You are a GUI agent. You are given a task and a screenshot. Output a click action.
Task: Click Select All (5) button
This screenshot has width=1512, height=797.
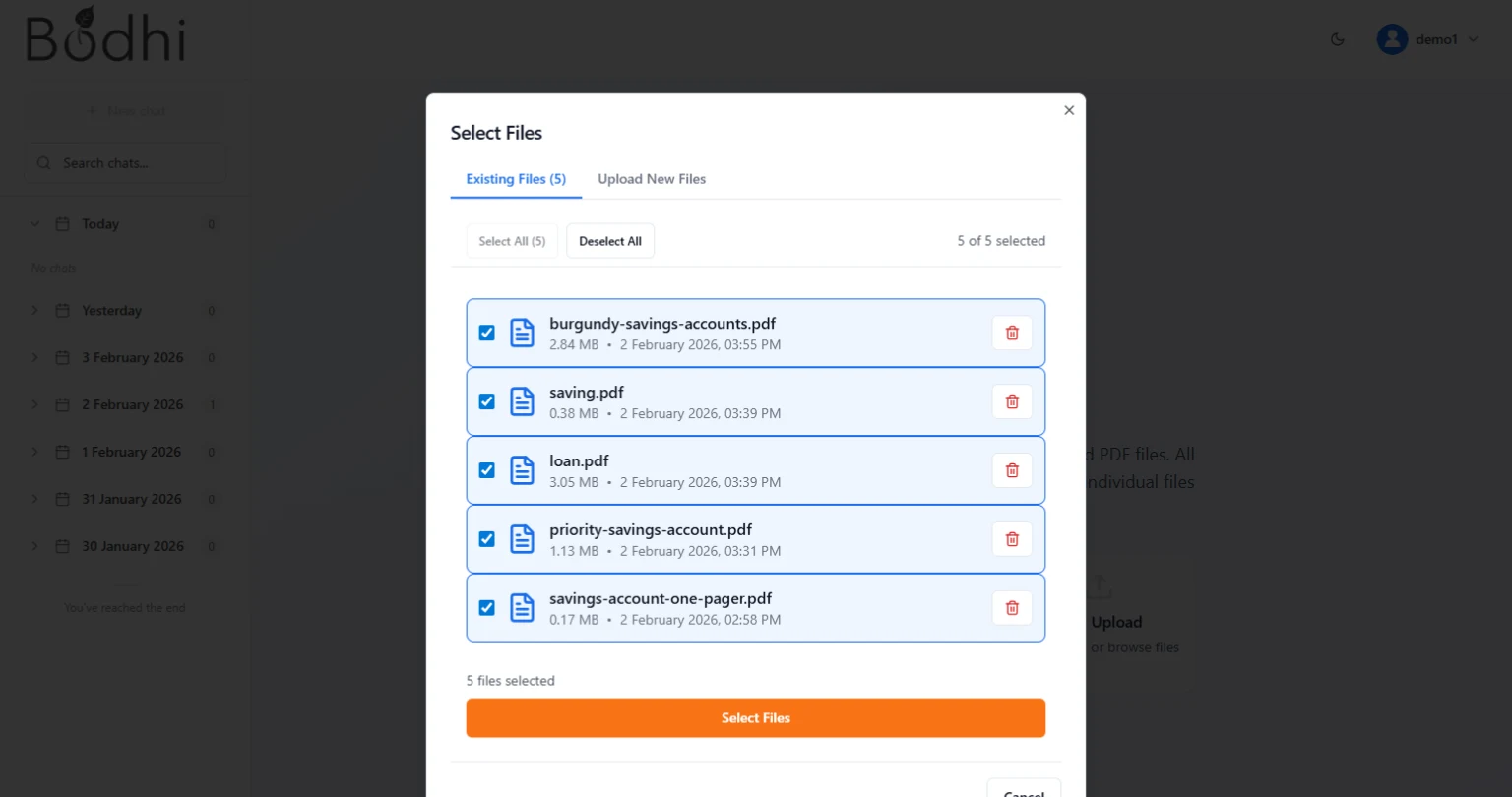(512, 241)
